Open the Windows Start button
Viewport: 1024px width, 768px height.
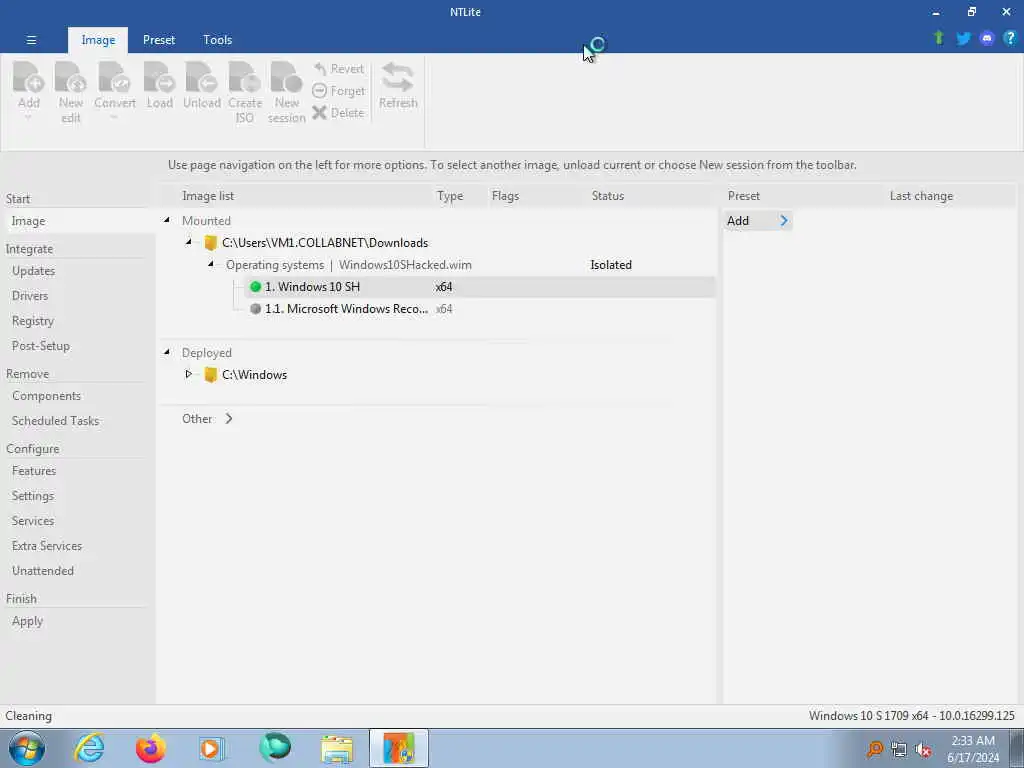click(27, 748)
